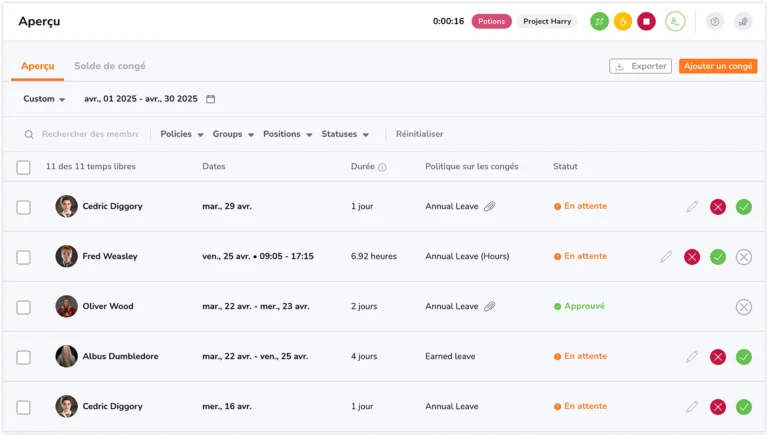This screenshot has height=436, width=768.
Task: Click the Ajouter un congé button
Action: [718, 66]
